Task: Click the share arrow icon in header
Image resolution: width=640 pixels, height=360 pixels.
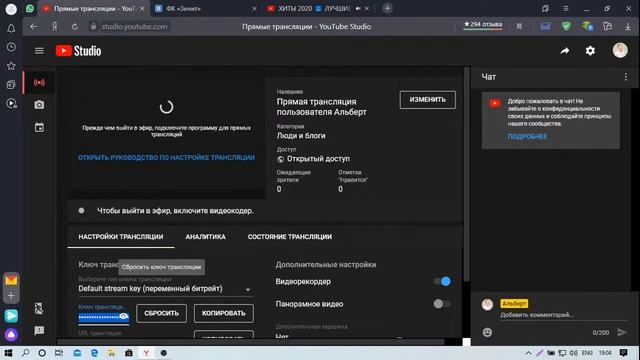Action: pyautogui.click(x=565, y=51)
